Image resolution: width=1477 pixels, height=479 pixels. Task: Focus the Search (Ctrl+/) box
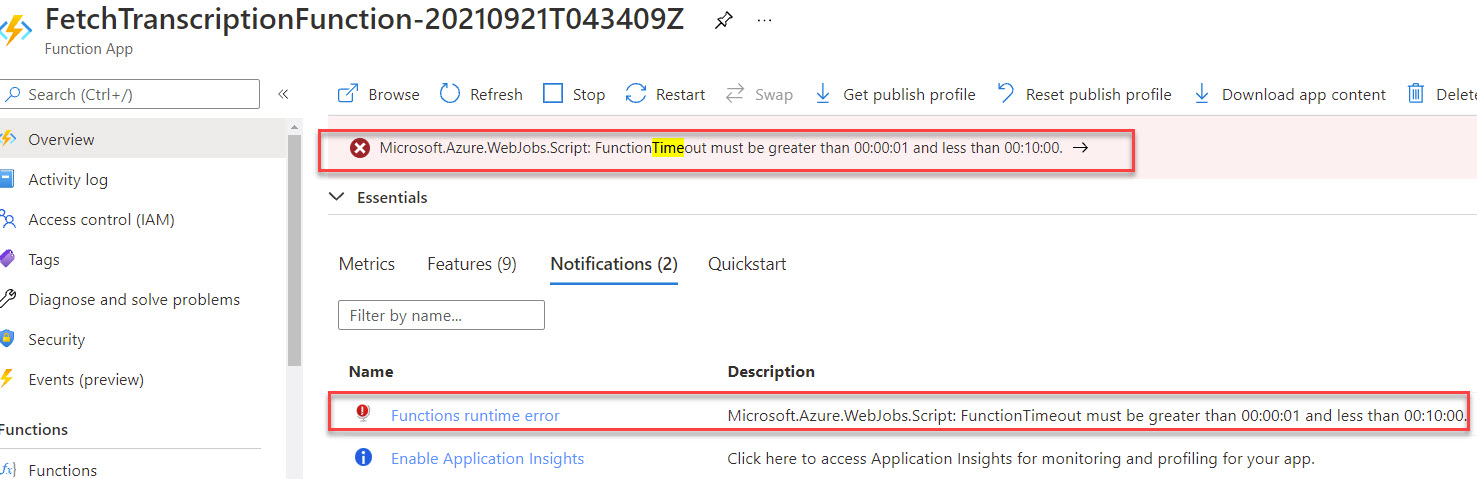click(x=130, y=94)
